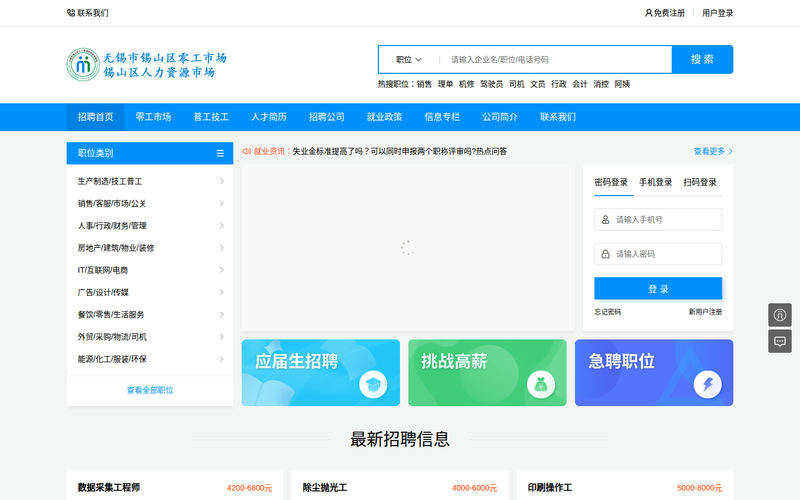
Task: Expand 人事/行政/财务/管理 category
Action: (150, 226)
